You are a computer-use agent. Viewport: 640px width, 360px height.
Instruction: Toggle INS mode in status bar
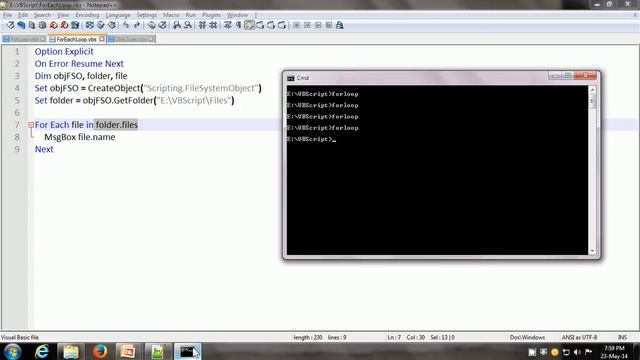(x=622, y=338)
